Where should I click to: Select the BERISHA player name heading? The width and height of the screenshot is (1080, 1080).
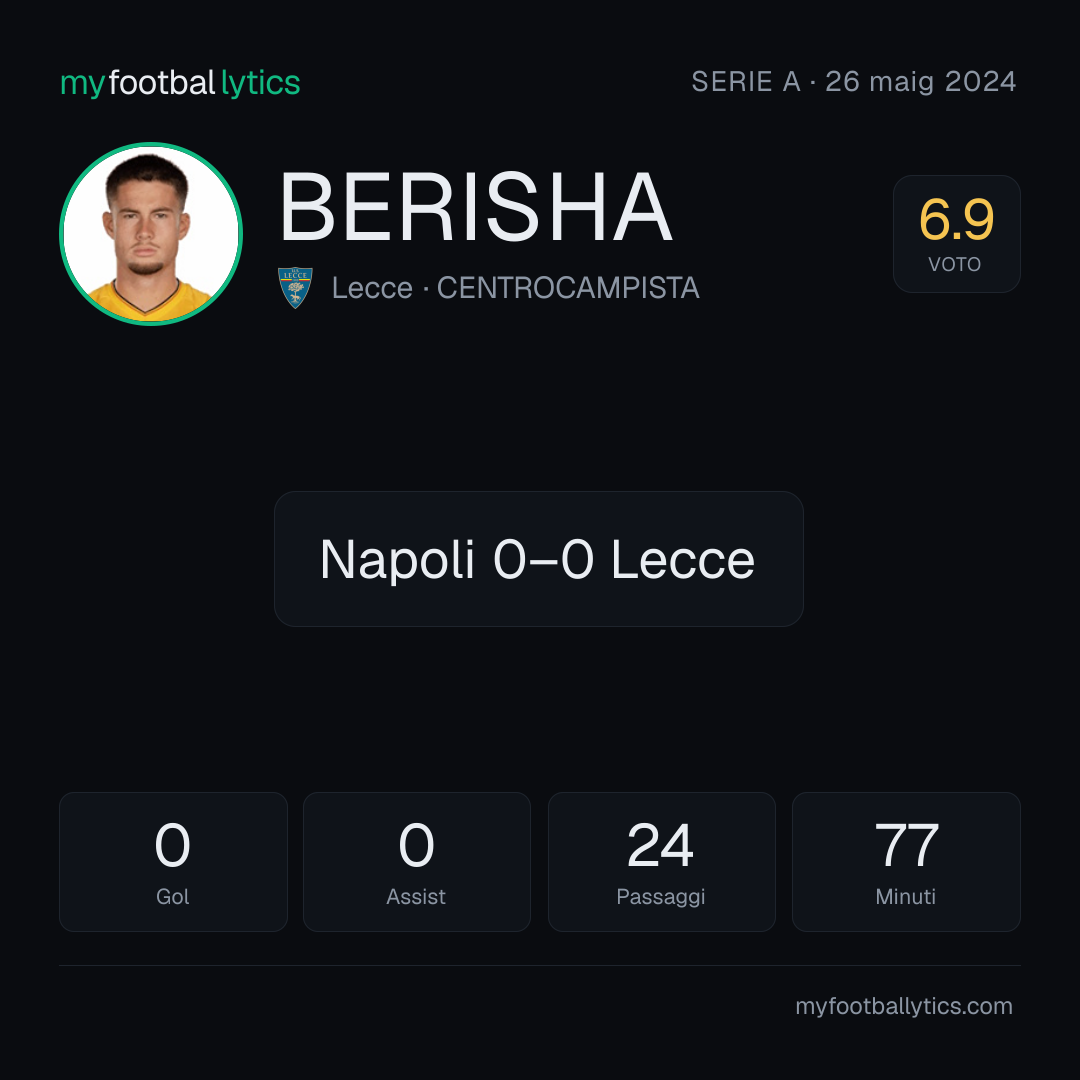476,207
